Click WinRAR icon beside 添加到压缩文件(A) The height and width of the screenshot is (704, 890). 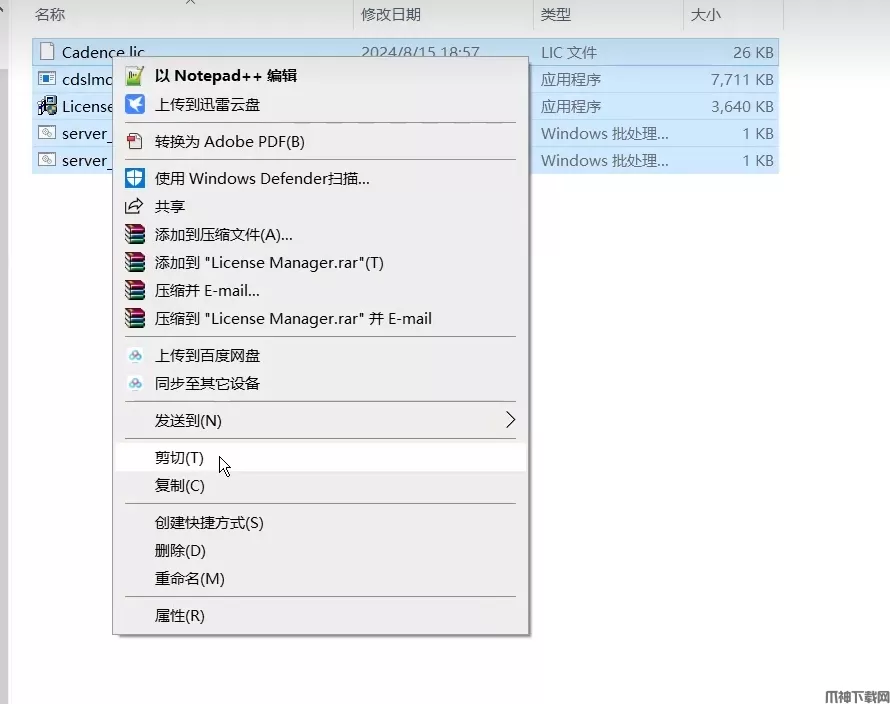[135, 234]
